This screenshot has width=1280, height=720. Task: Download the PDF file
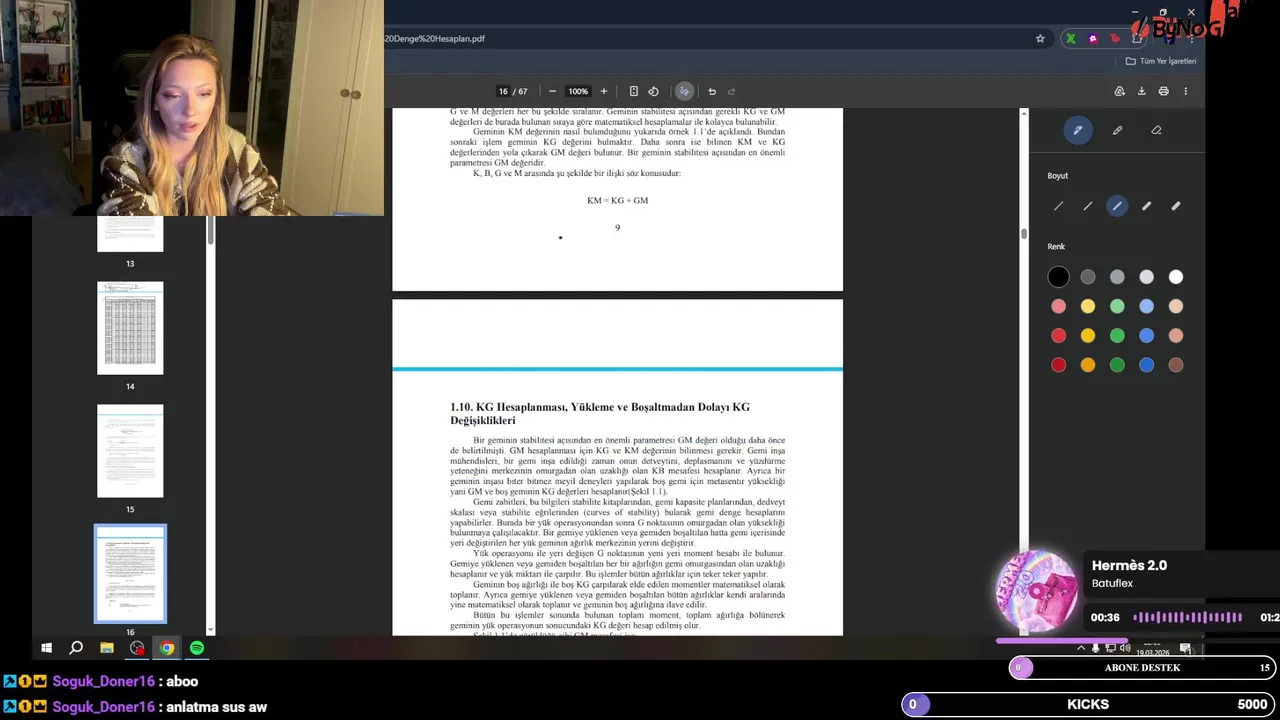pyautogui.click(x=1141, y=91)
